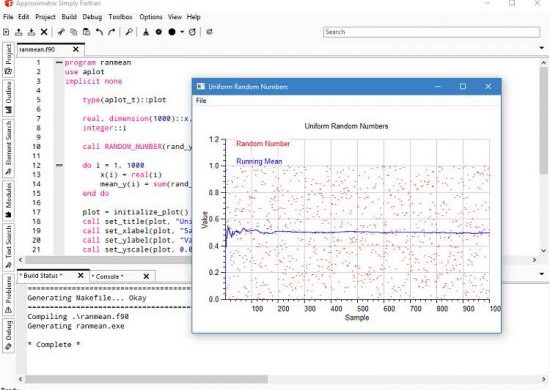This screenshot has height=390, width=550.
Task: Open File menu in plot window
Action: [x=201, y=101]
